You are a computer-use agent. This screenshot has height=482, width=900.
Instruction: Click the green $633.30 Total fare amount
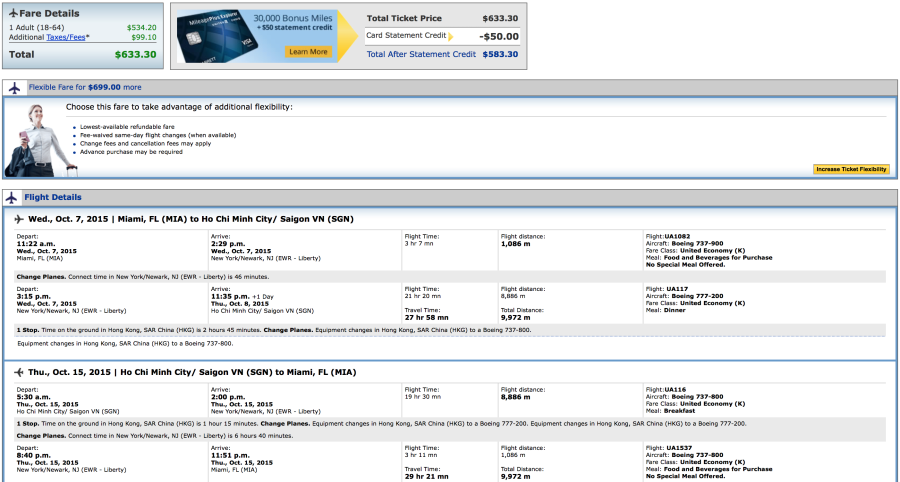pos(135,55)
